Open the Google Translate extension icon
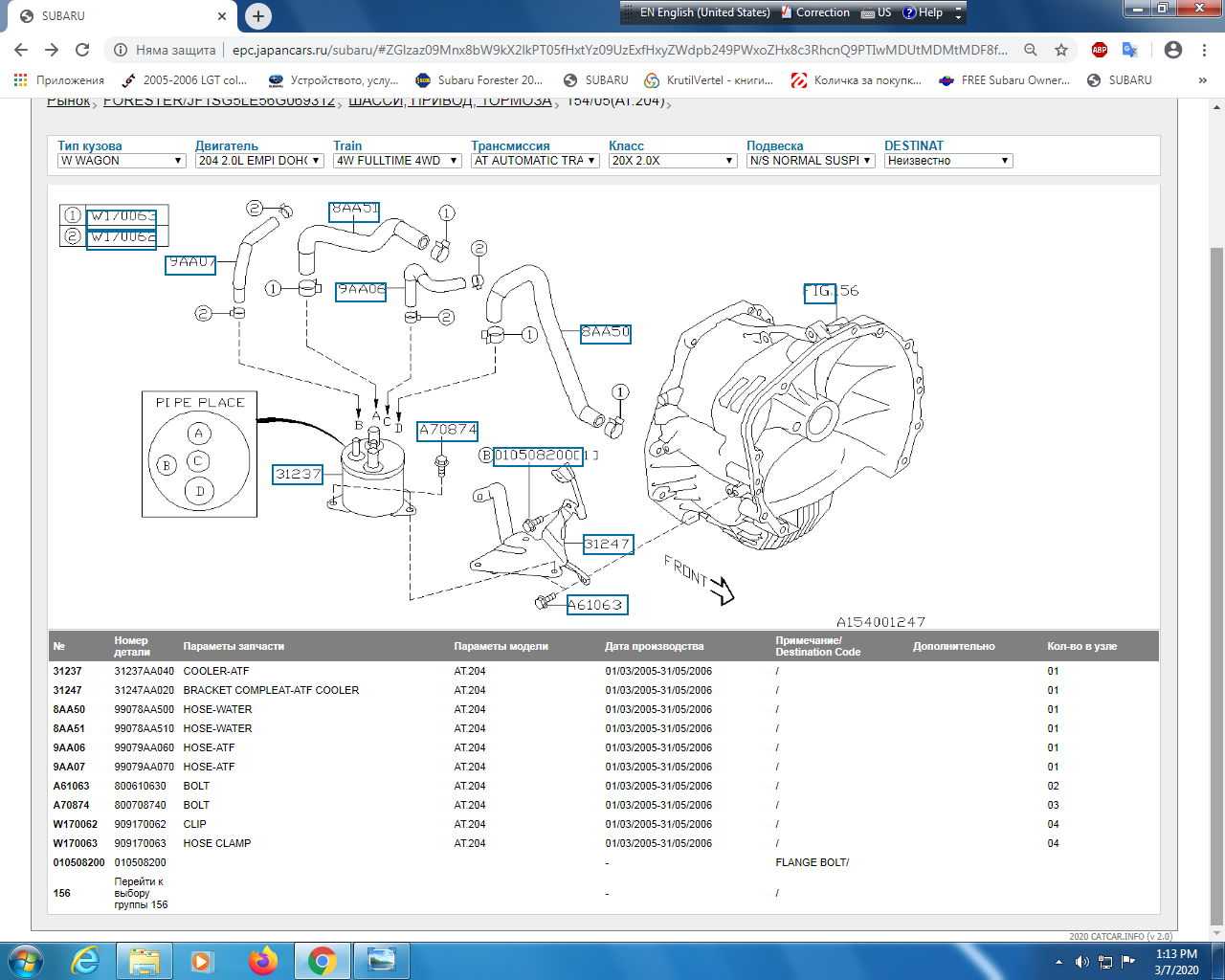Screen dimensions: 1225x980 [x=1129, y=50]
